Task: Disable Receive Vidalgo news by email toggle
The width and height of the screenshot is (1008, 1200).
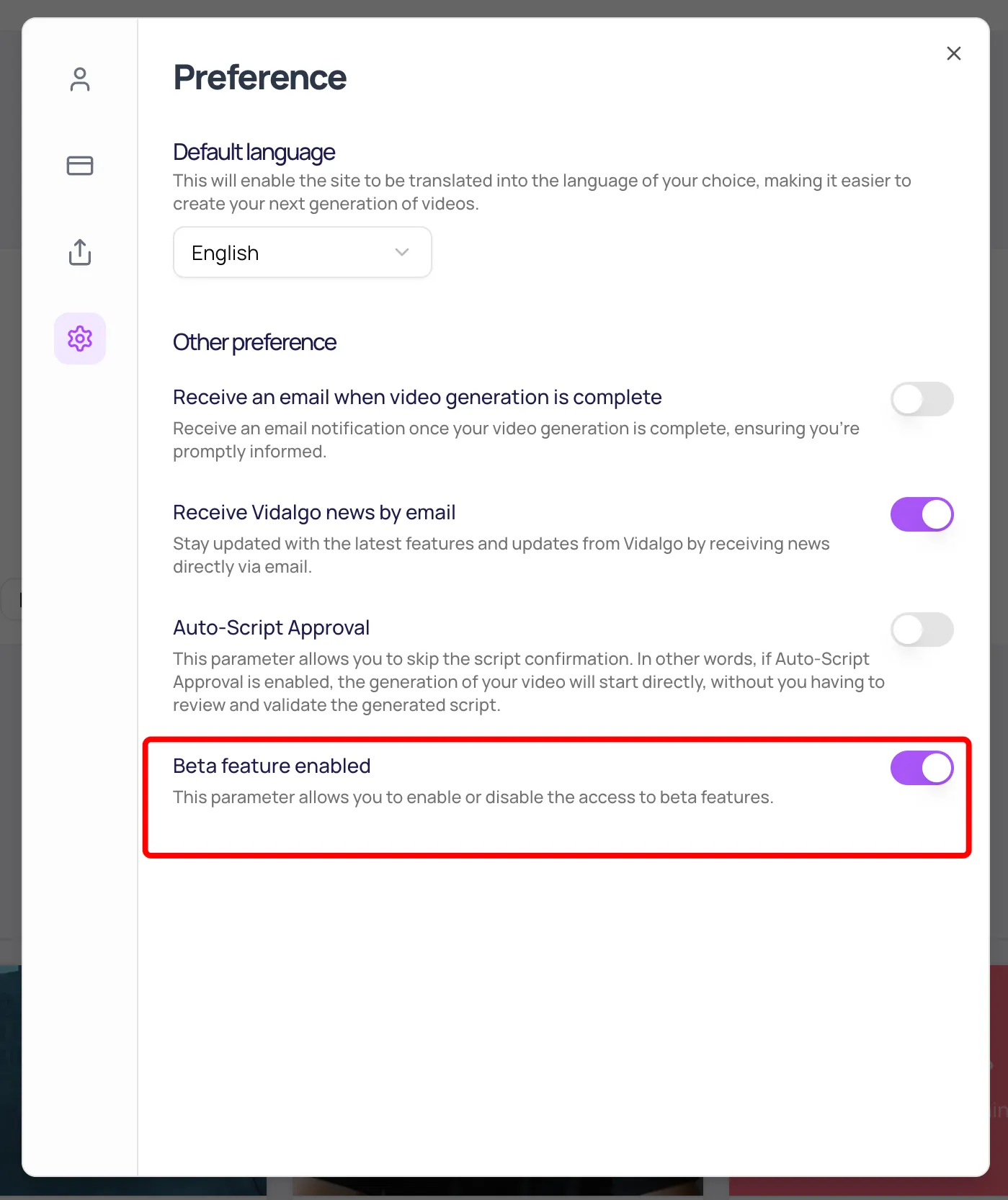Action: (x=922, y=514)
